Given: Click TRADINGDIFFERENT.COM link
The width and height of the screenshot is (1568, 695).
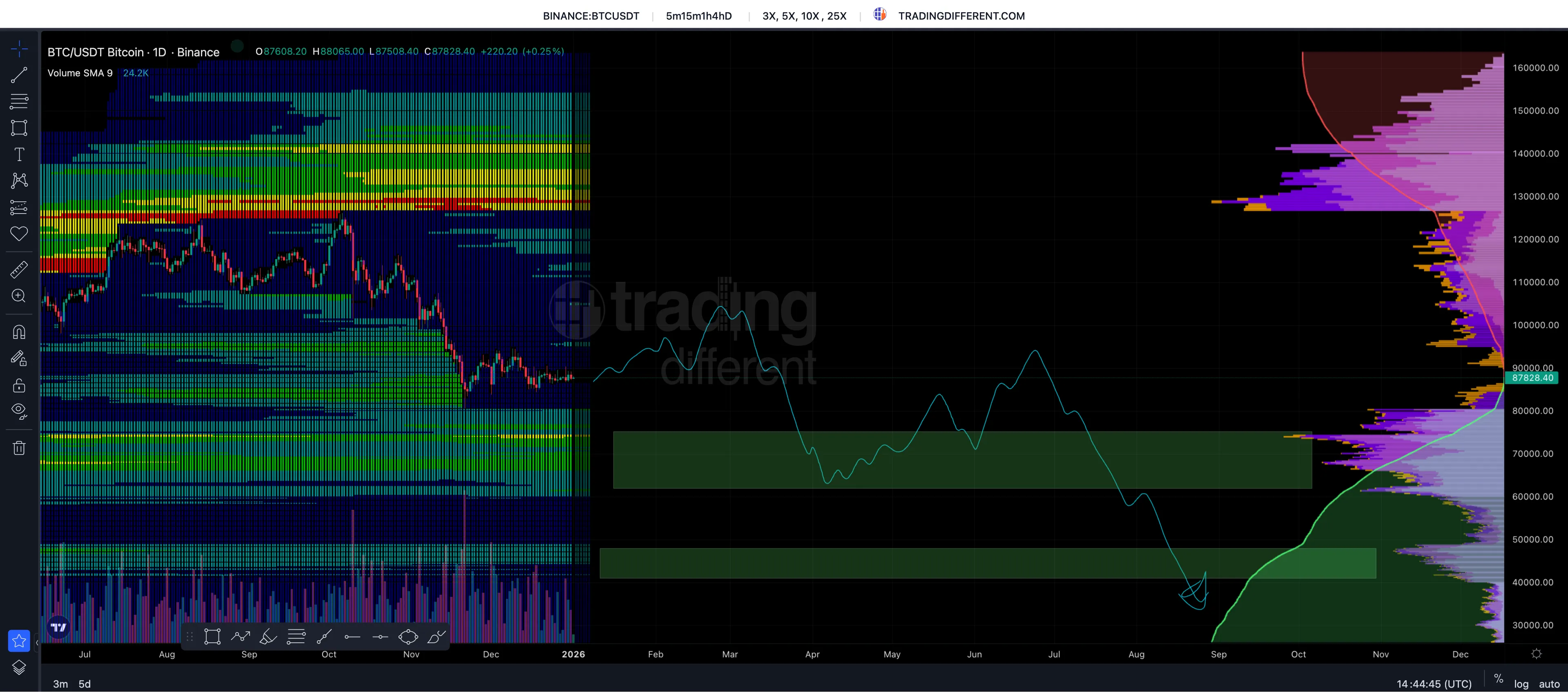Looking at the screenshot, I should tap(961, 16).
